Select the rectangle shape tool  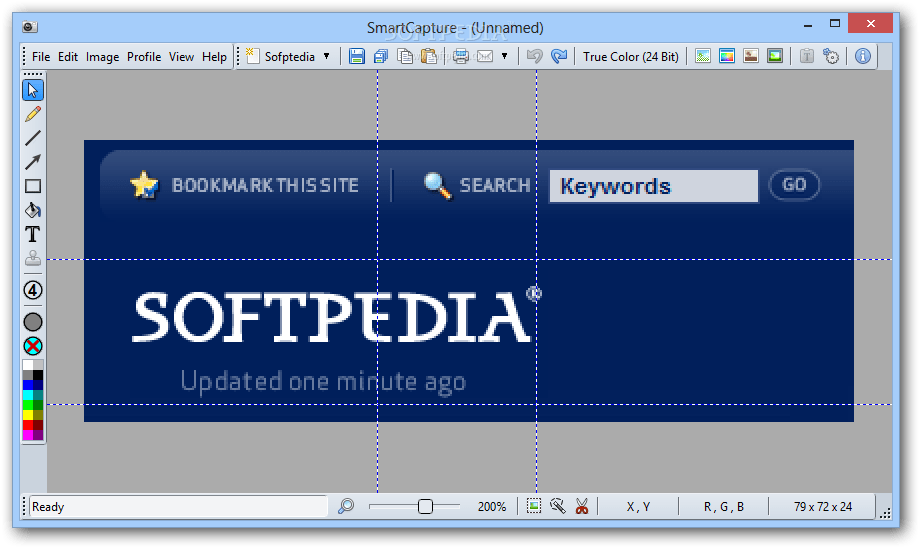coord(33,186)
